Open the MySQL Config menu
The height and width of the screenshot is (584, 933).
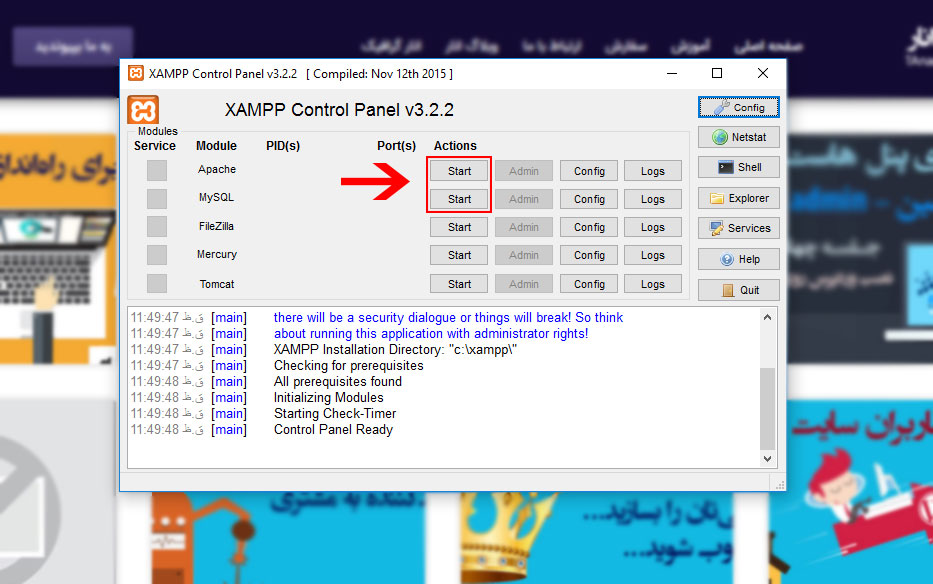[589, 199]
